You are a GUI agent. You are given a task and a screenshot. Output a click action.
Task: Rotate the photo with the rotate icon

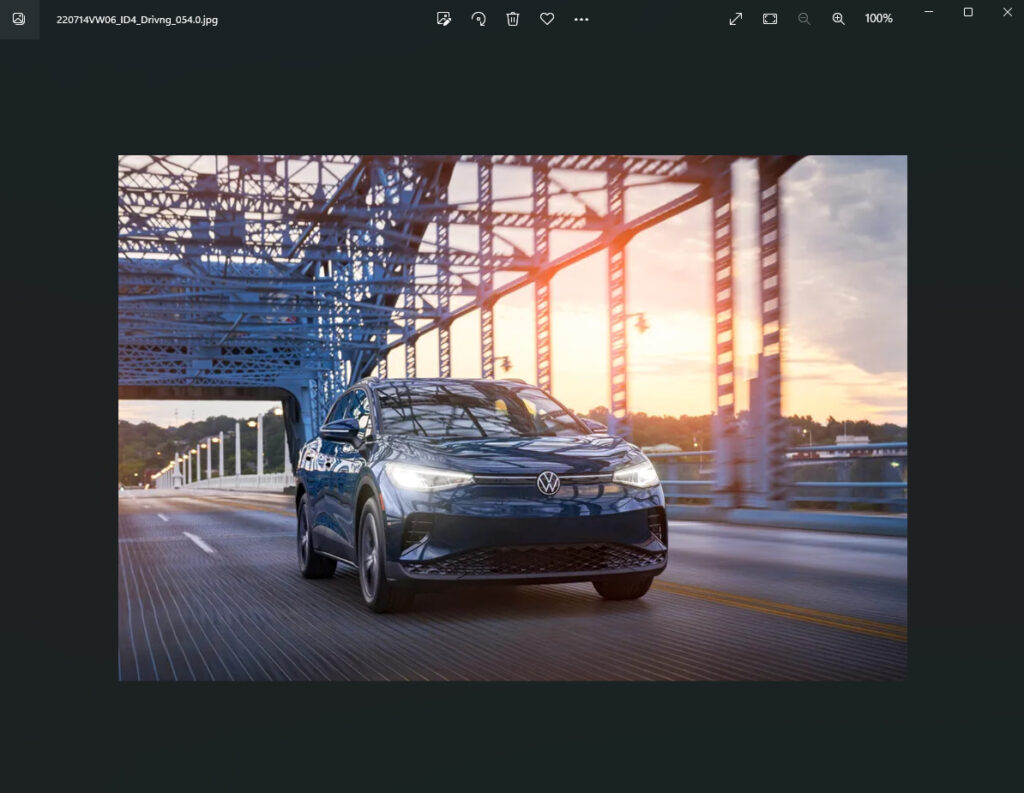479,18
